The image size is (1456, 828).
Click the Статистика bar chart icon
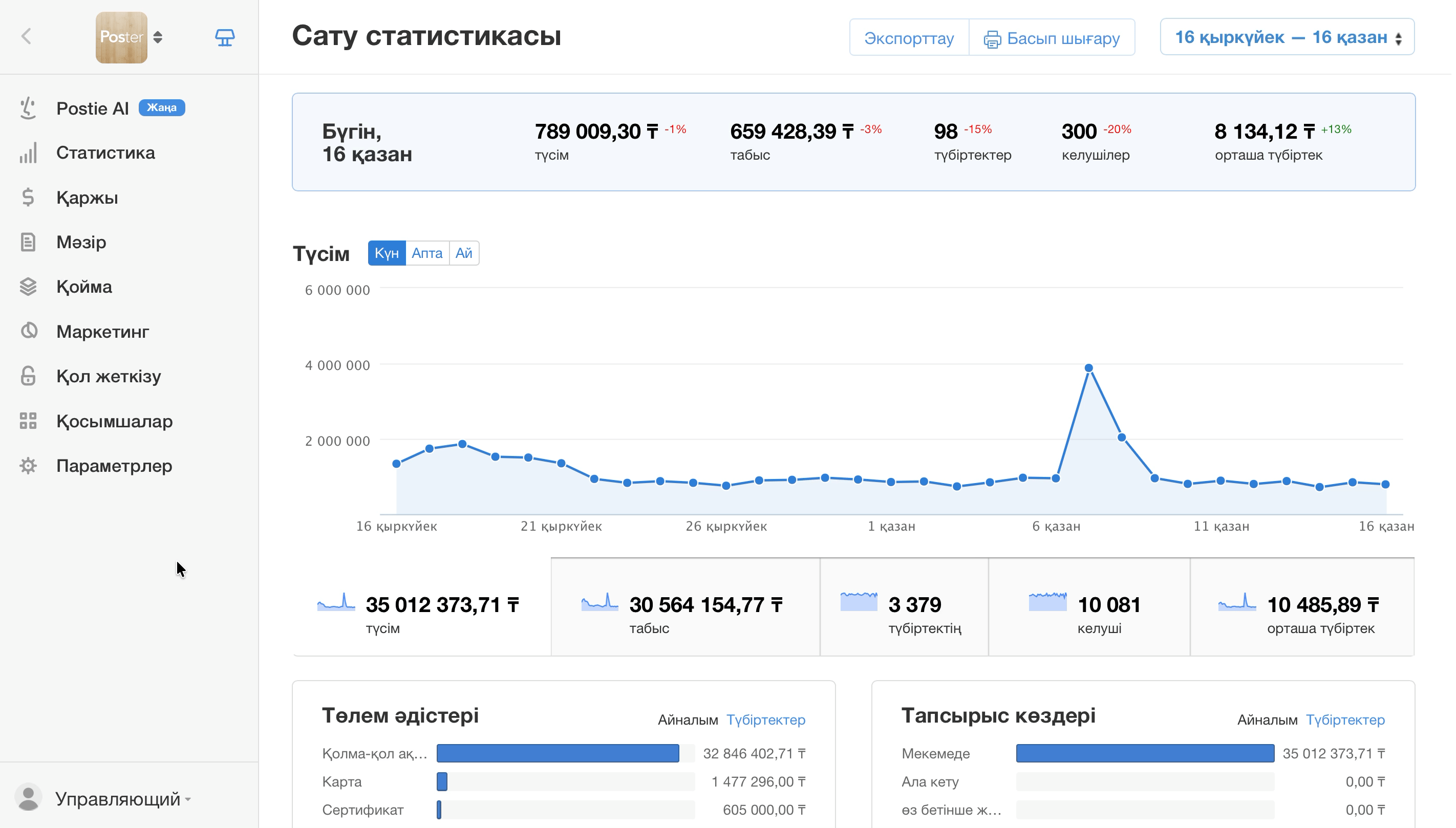coord(28,153)
